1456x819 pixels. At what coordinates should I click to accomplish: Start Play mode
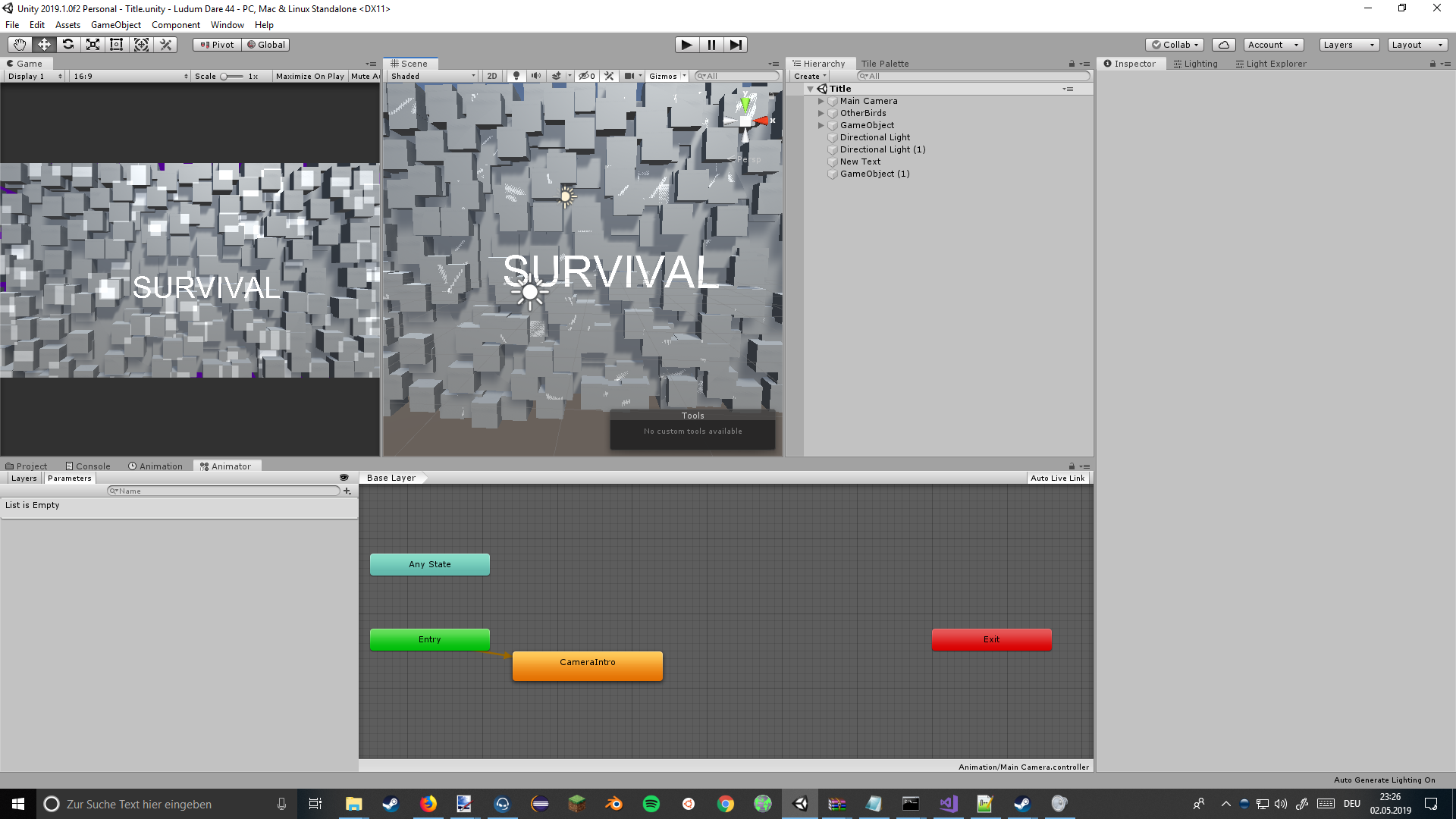click(x=687, y=45)
